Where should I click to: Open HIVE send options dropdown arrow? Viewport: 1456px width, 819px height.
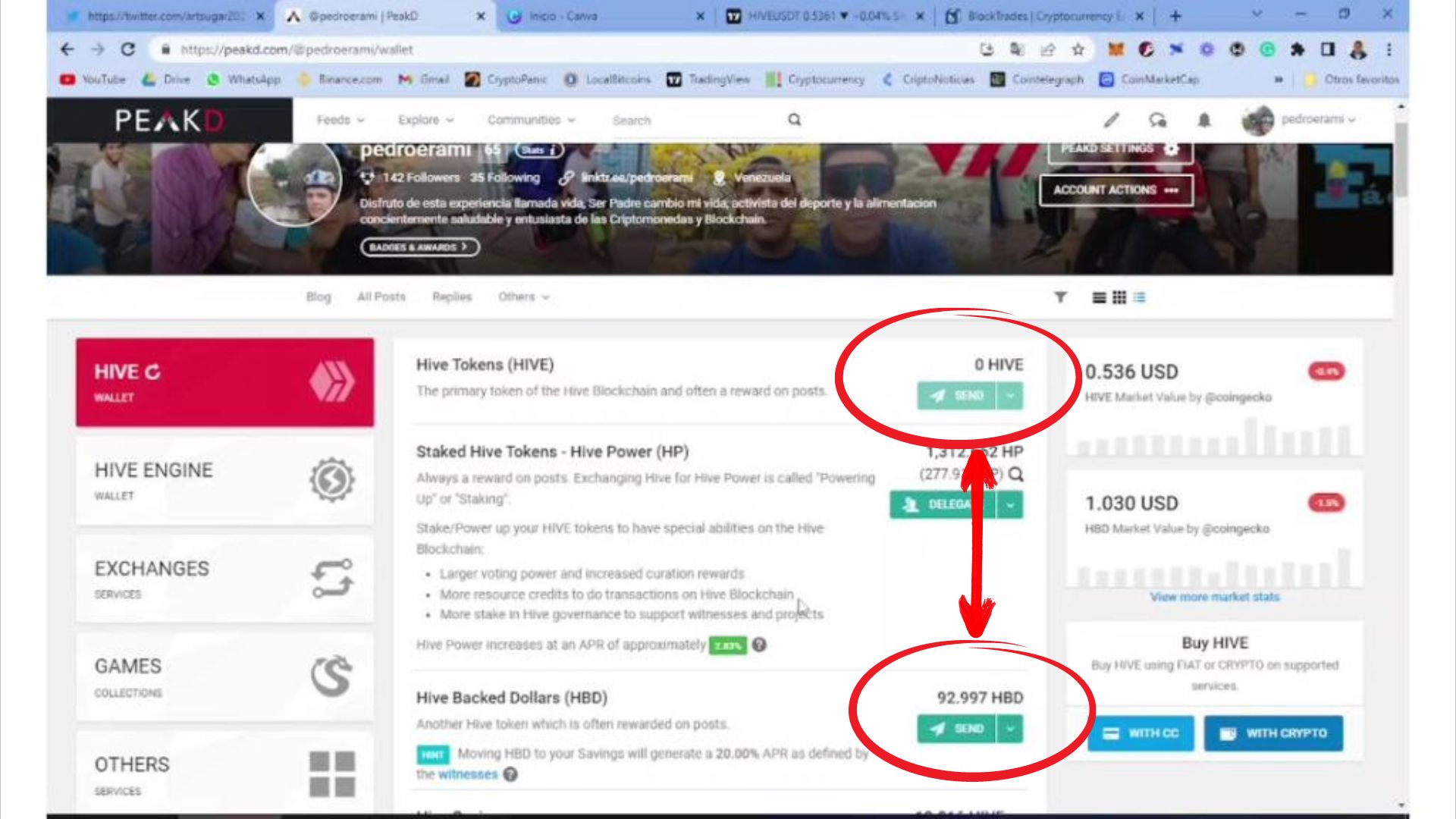click(1010, 395)
